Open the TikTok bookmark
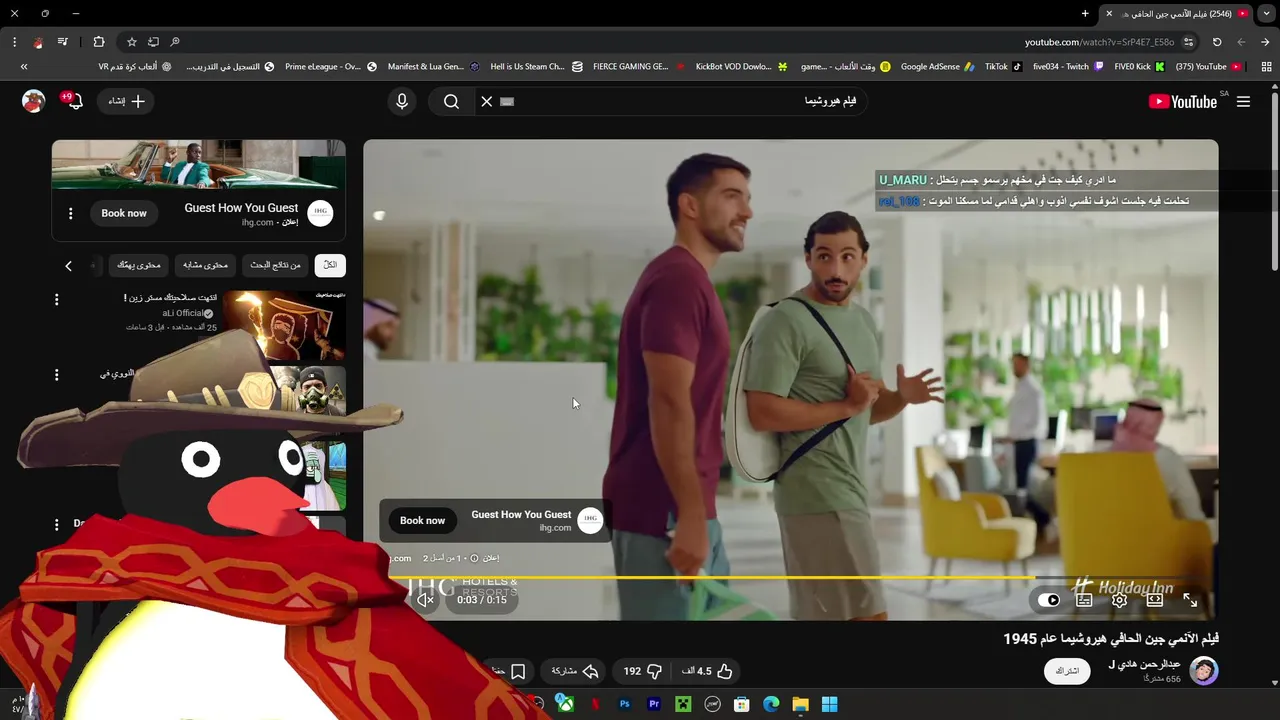1280x720 pixels. click(1003, 67)
